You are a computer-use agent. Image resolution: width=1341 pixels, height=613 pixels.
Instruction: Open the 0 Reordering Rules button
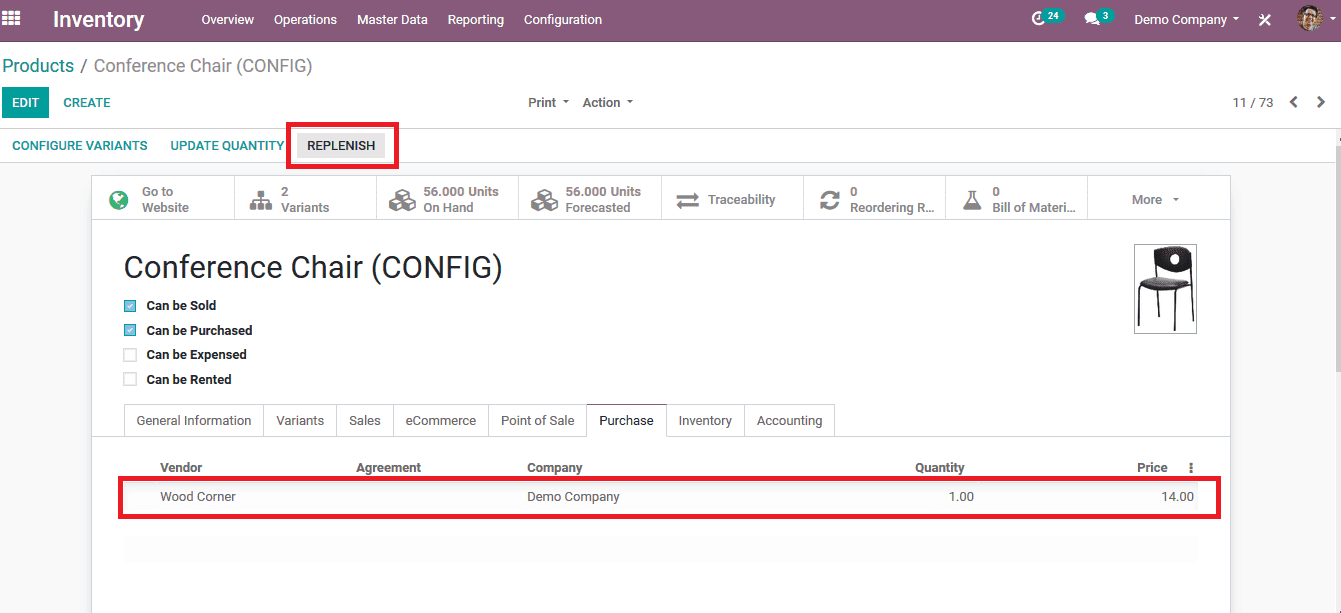click(x=874, y=199)
